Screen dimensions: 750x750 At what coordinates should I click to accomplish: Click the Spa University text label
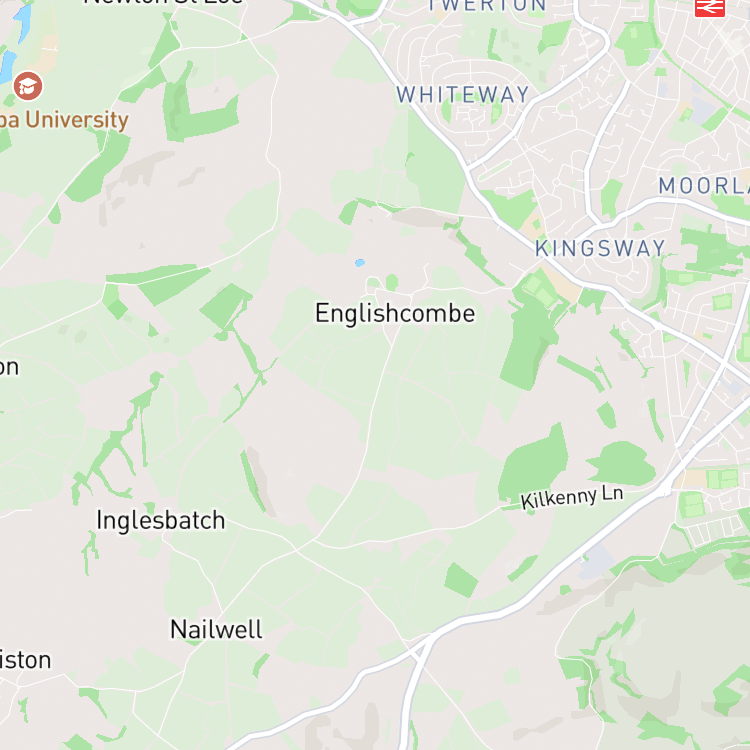coord(64,120)
